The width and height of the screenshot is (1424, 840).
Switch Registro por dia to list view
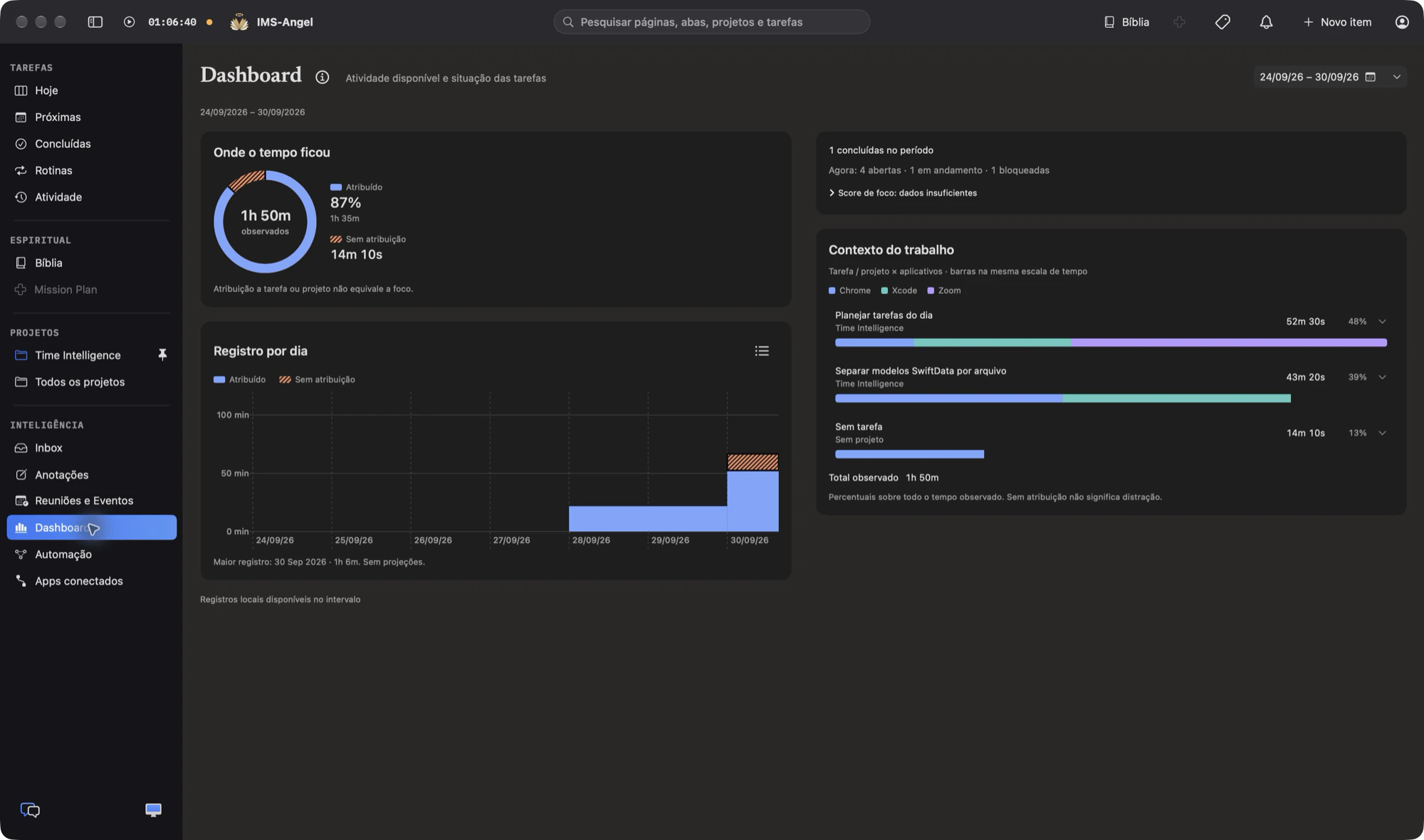pos(762,351)
